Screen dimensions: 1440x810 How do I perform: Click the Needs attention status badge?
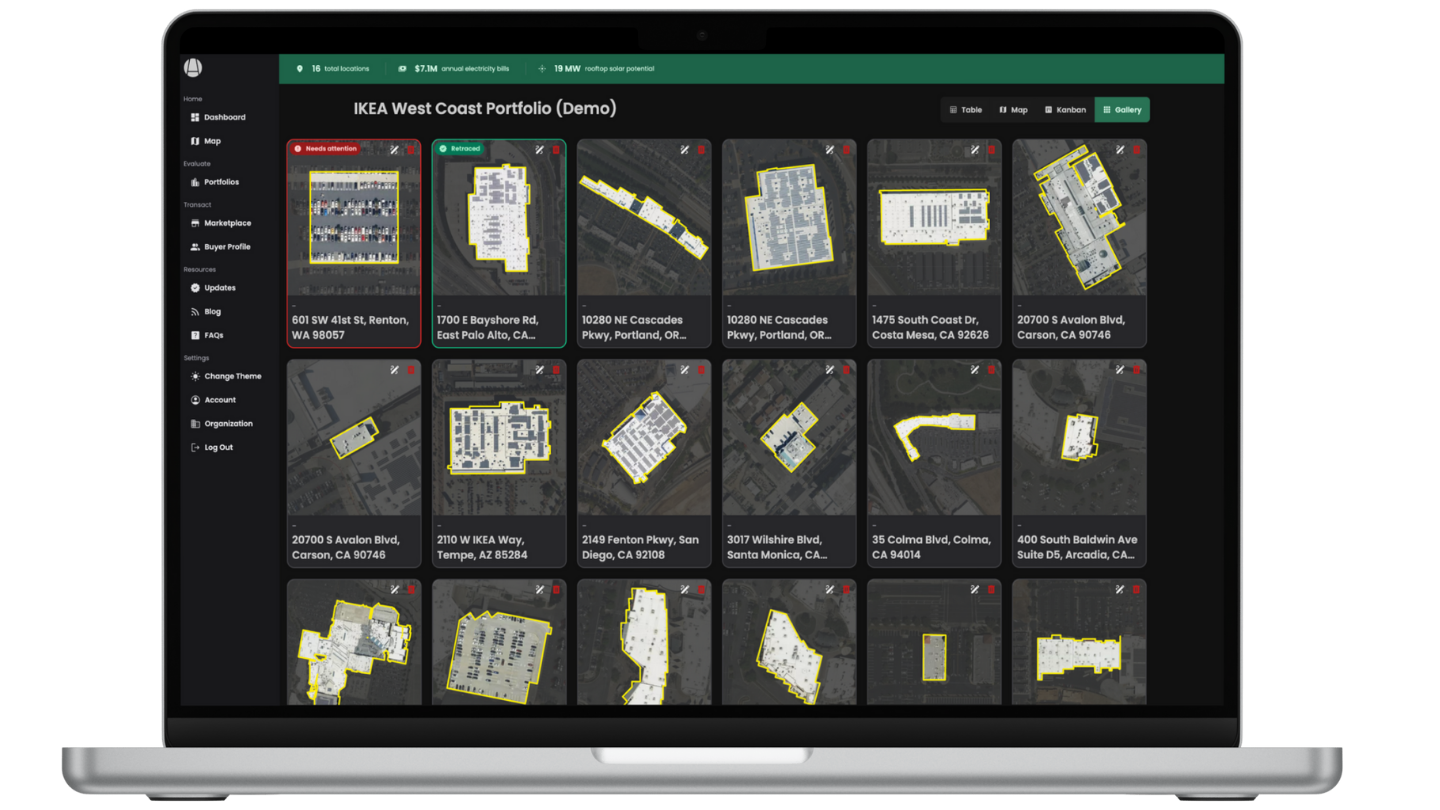pos(325,149)
